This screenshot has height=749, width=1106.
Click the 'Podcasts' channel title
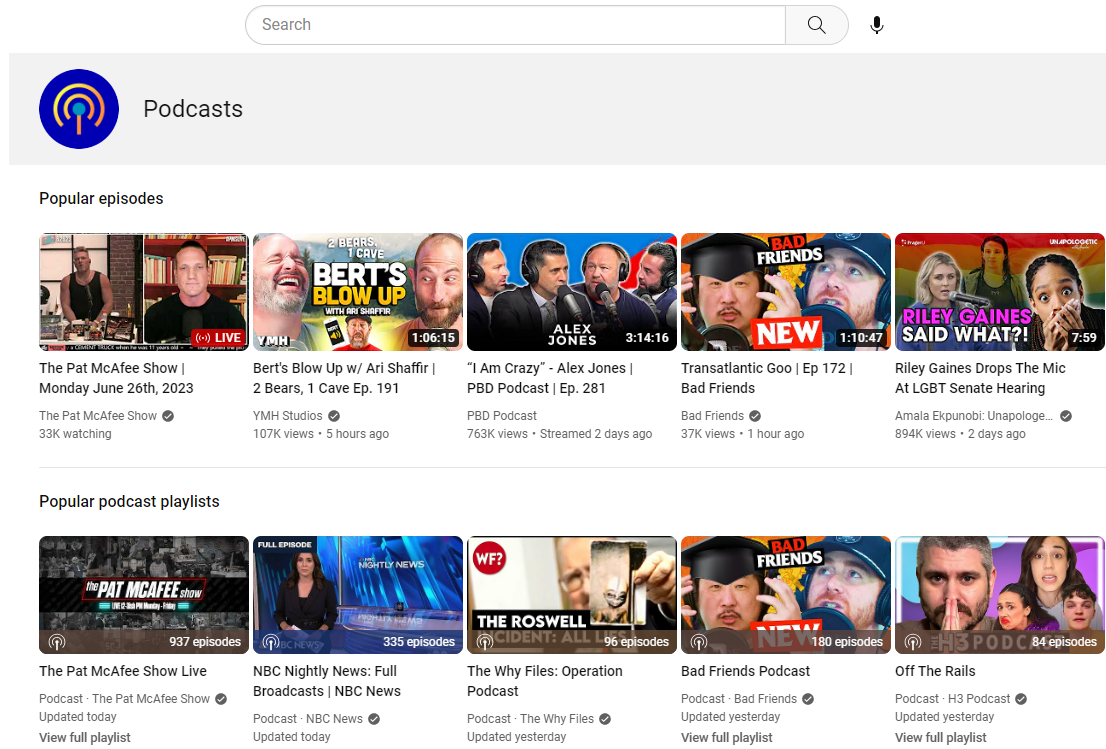tap(193, 109)
